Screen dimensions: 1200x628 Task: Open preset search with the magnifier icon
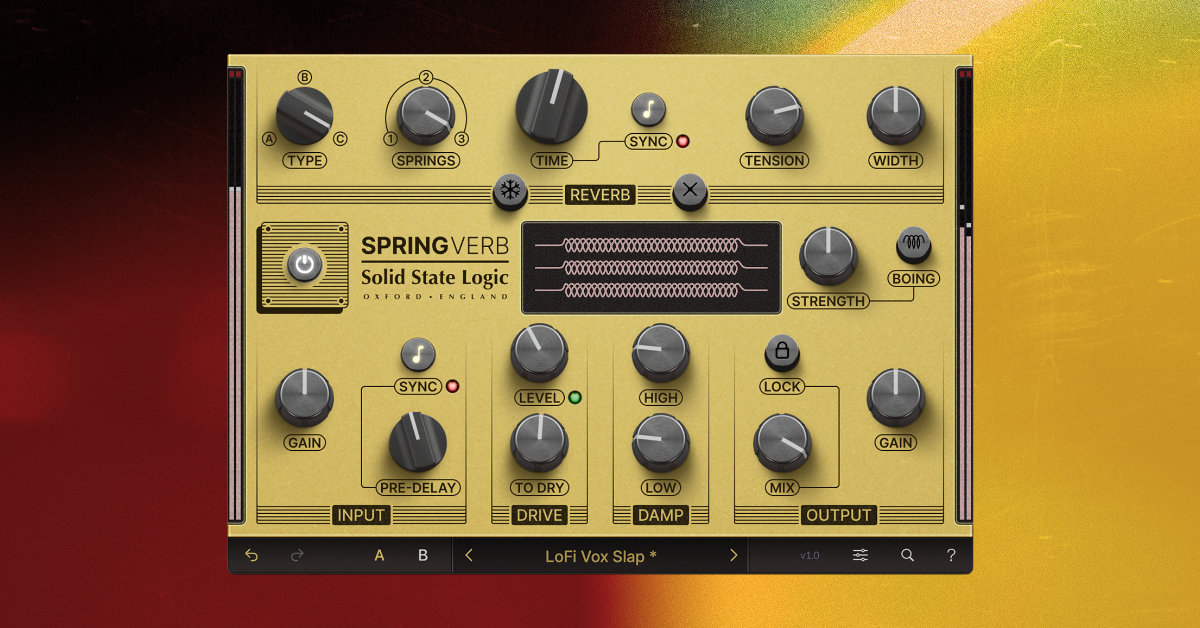(906, 554)
